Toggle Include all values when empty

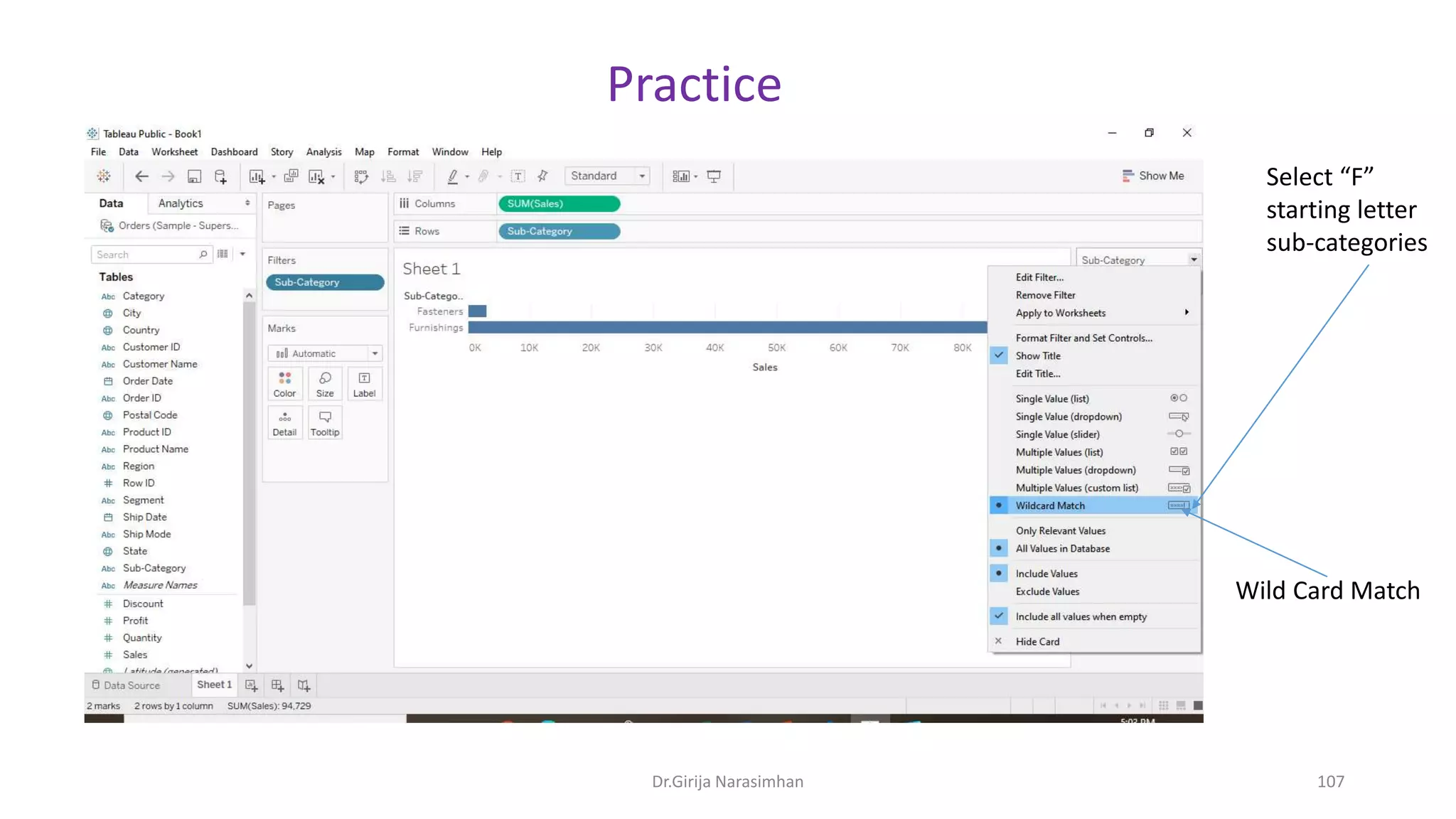pos(1081,616)
